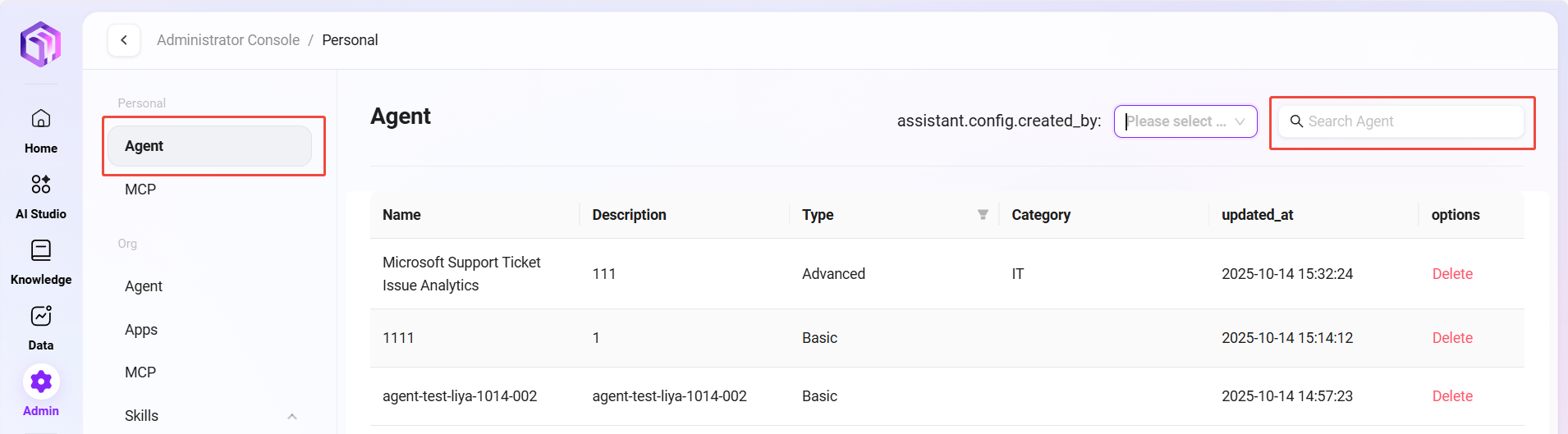Select the Admin gear icon
Viewport: 1568px width, 434px height.
(x=41, y=381)
